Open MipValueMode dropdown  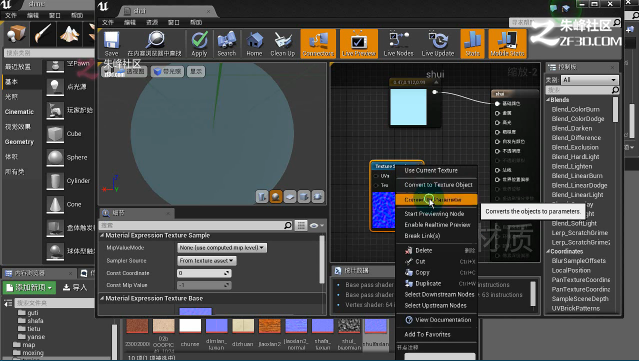tap(222, 248)
